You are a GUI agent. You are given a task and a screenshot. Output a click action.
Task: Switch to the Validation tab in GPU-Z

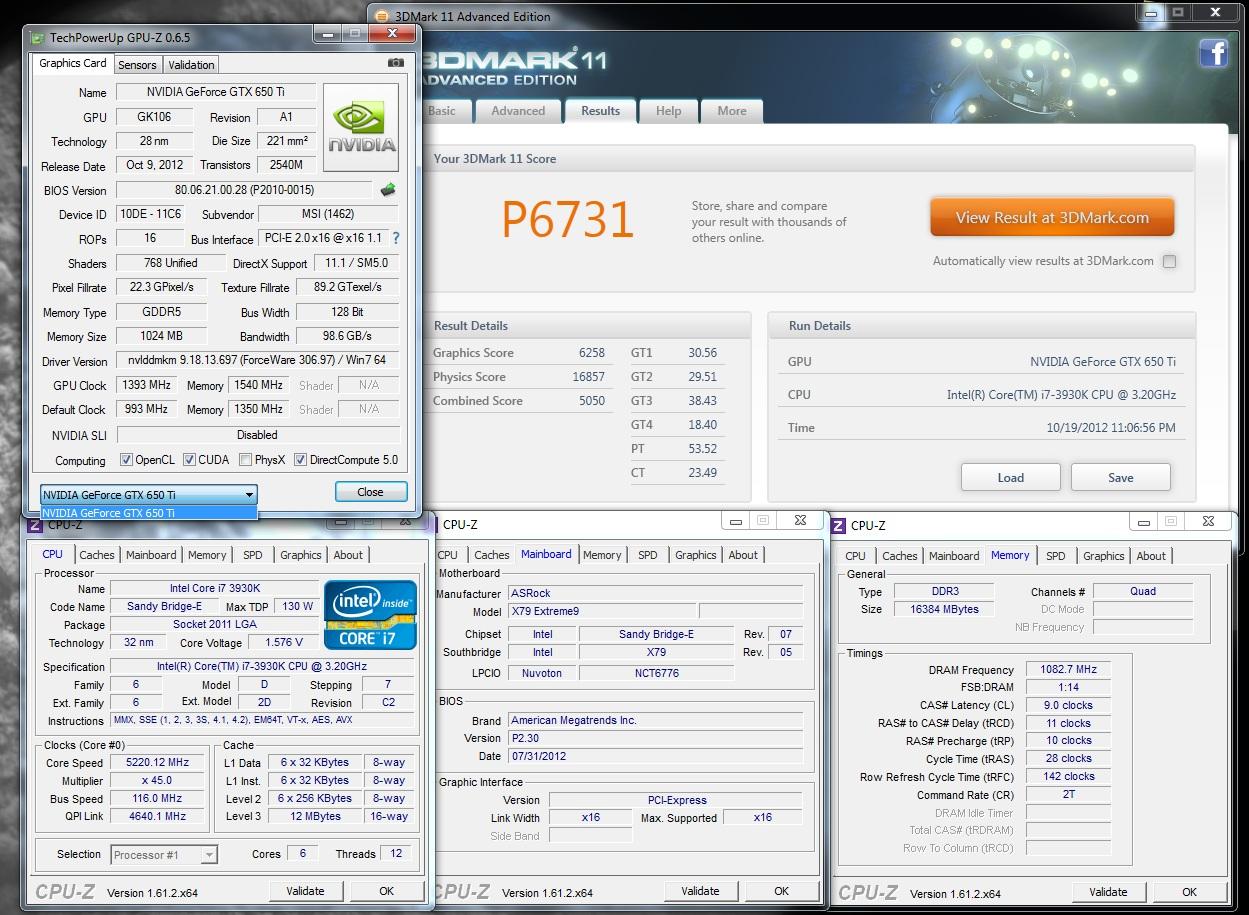(191, 64)
